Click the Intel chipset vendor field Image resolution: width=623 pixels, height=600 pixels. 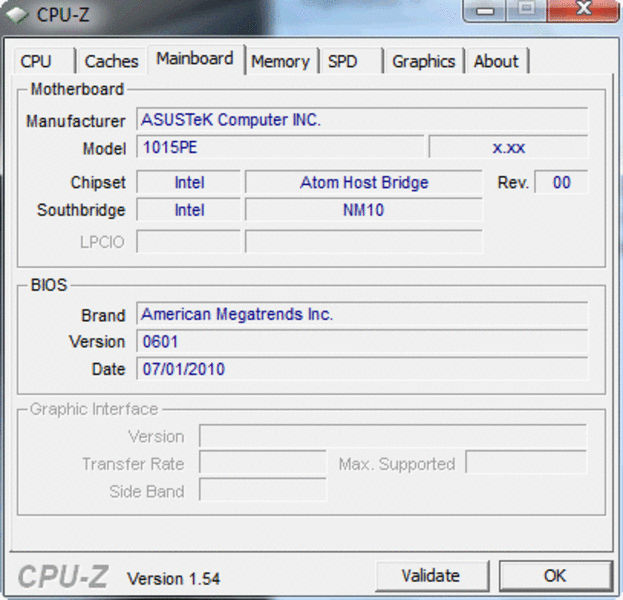189,182
